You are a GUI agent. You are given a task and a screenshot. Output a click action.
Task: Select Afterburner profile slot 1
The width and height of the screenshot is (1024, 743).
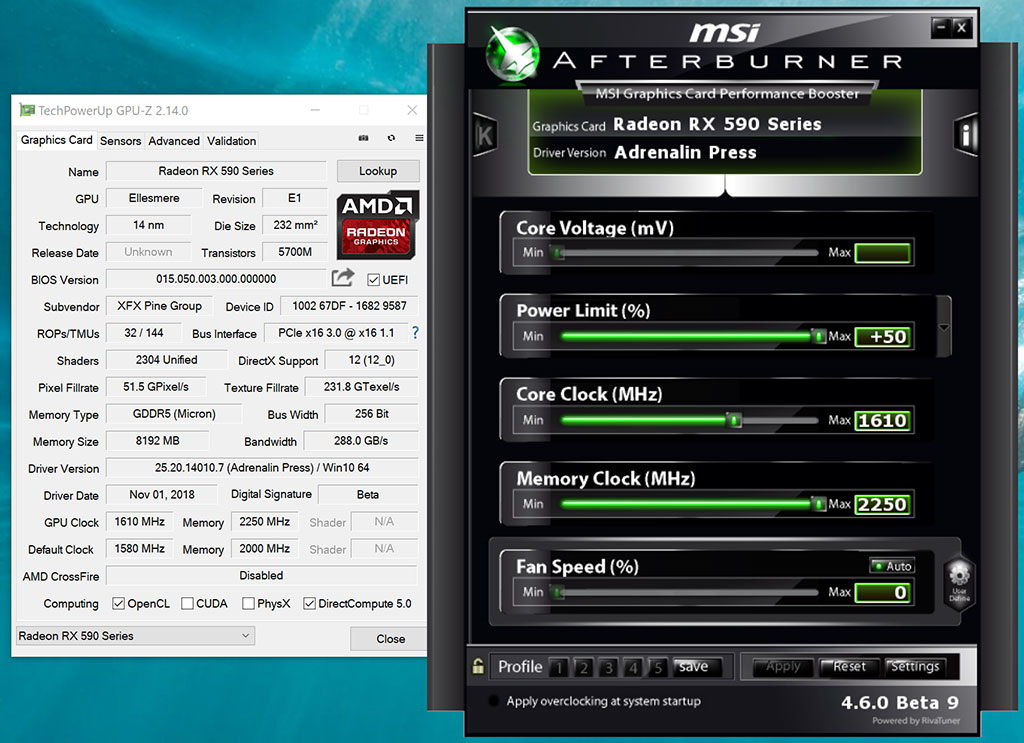[559, 667]
